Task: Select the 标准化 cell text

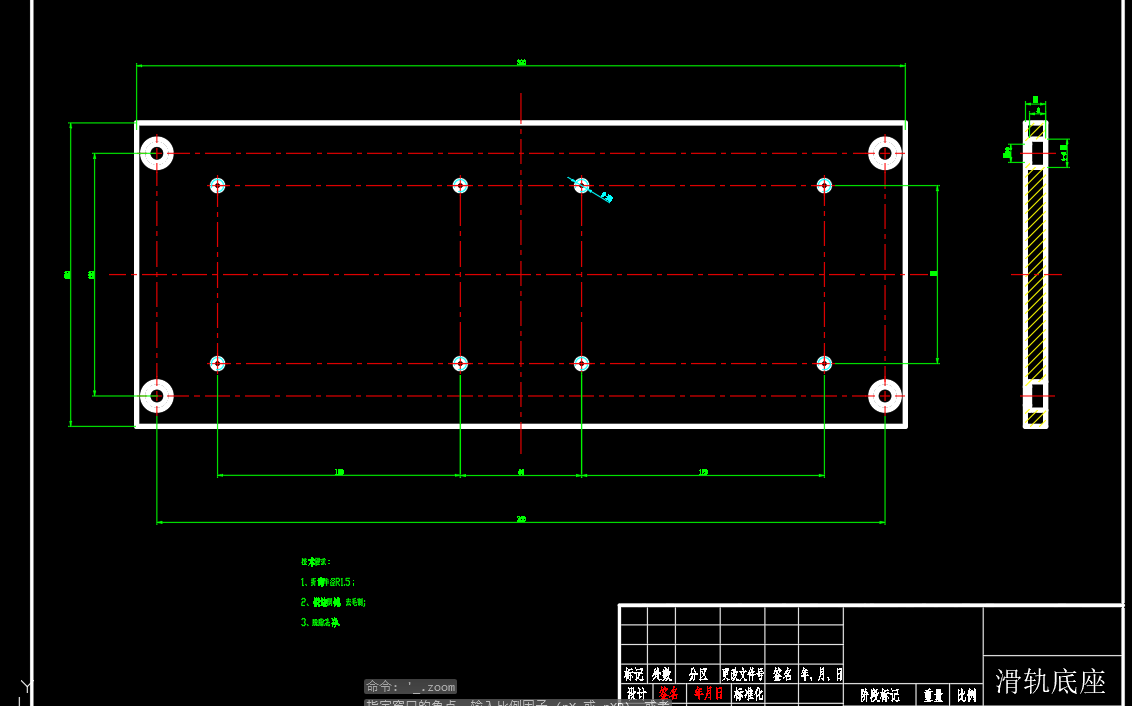Action: (748, 694)
